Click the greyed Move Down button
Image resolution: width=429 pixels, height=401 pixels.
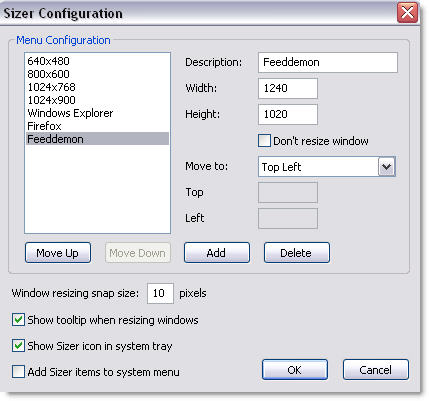tap(138, 253)
